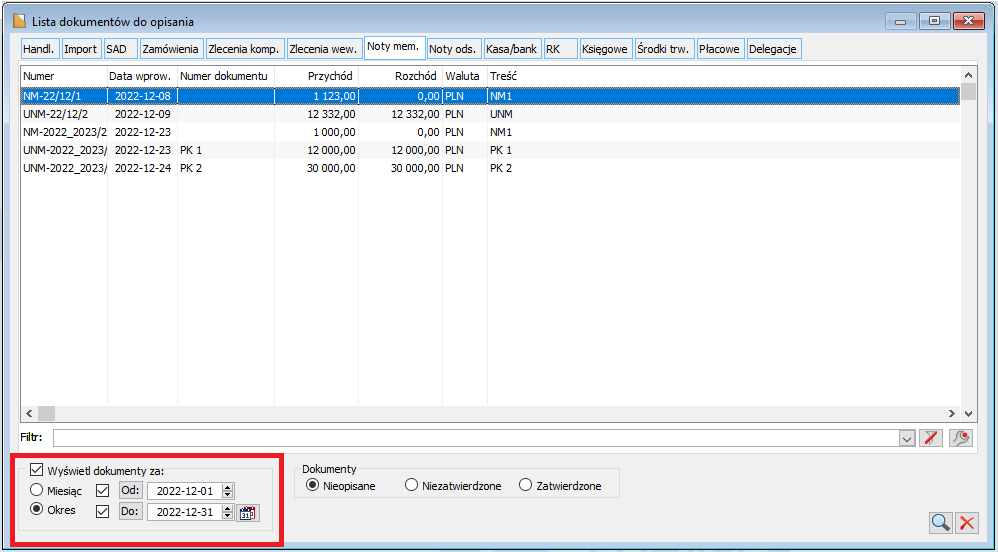Switch to the Płacowe tab
This screenshot has width=998, height=552.
720,49
